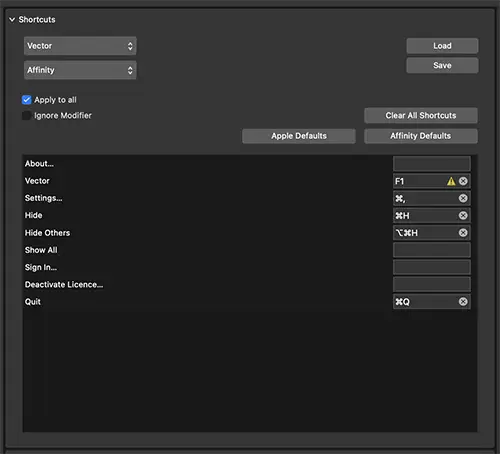This screenshot has width=500, height=454.
Task: Click the Hide Others shortcut field
Action: tap(432, 233)
